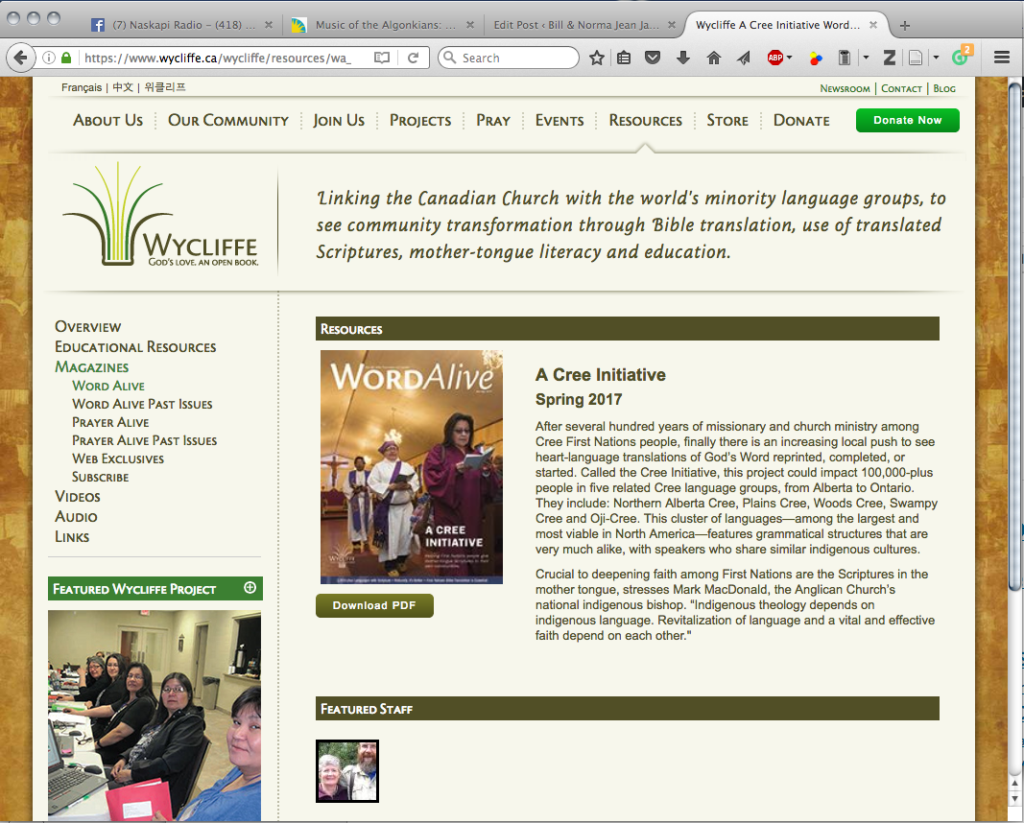The height and width of the screenshot is (823, 1024).
Task: Open Subscribe in the sidebar
Action: point(100,477)
